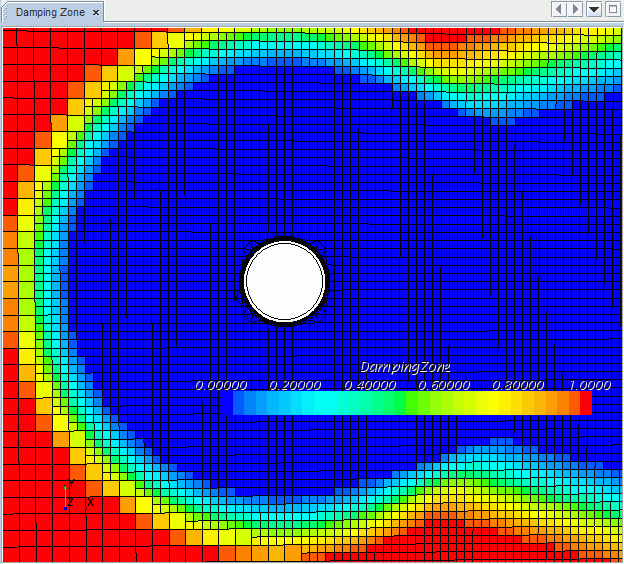Click the 0.80000 legend label

pos(517,385)
